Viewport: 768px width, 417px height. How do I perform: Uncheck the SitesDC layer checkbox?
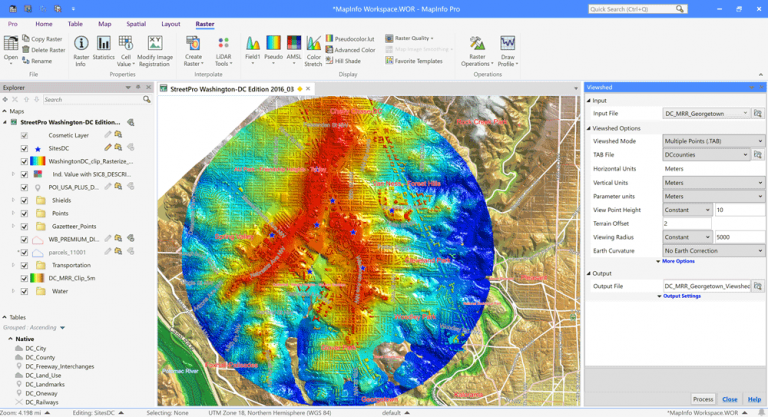pyautogui.click(x=25, y=147)
